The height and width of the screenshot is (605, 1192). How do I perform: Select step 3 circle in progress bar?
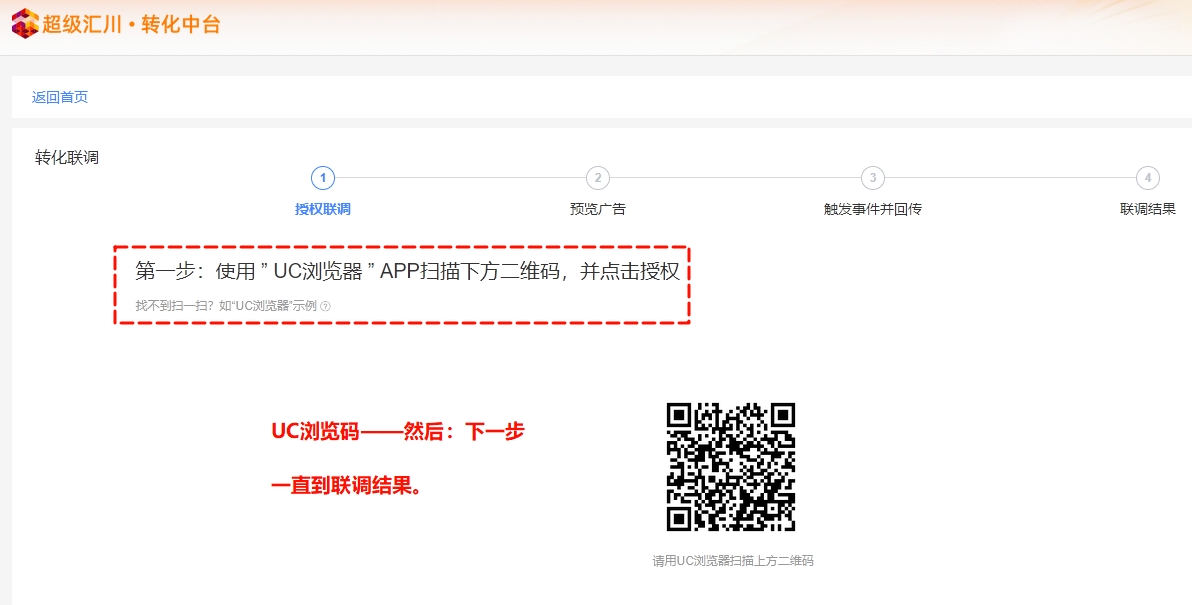tap(873, 178)
